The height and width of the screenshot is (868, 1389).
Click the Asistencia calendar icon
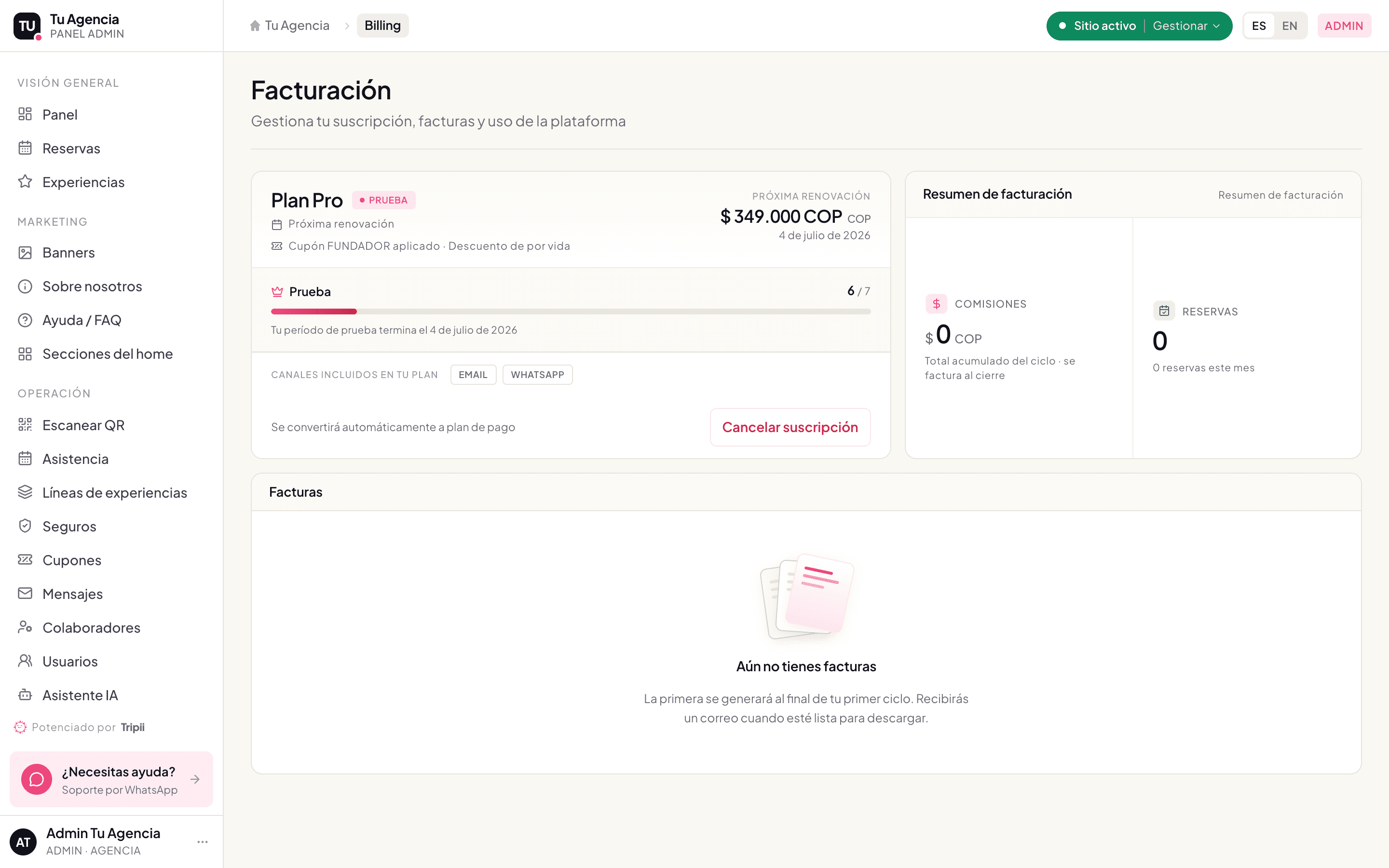[25, 458]
